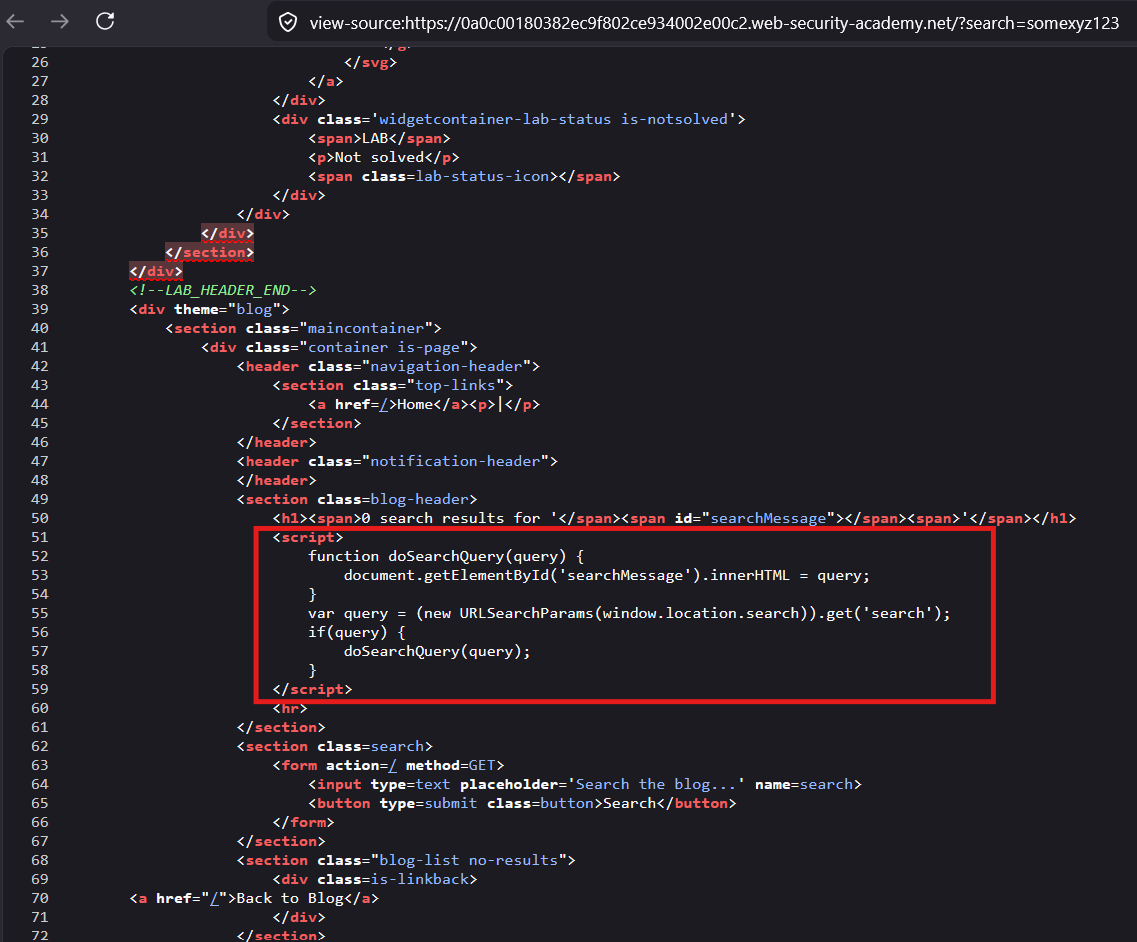
Task: Open the shield tracking protection icon
Action: [288, 23]
